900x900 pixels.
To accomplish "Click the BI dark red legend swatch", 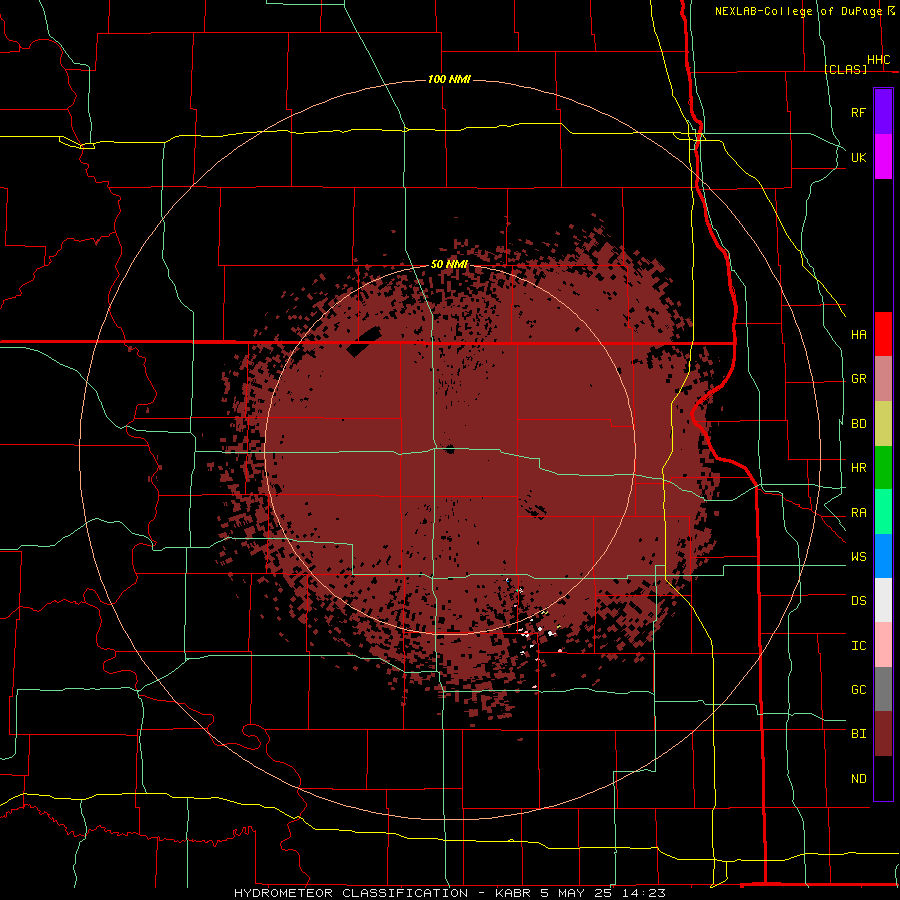I will click(883, 734).
